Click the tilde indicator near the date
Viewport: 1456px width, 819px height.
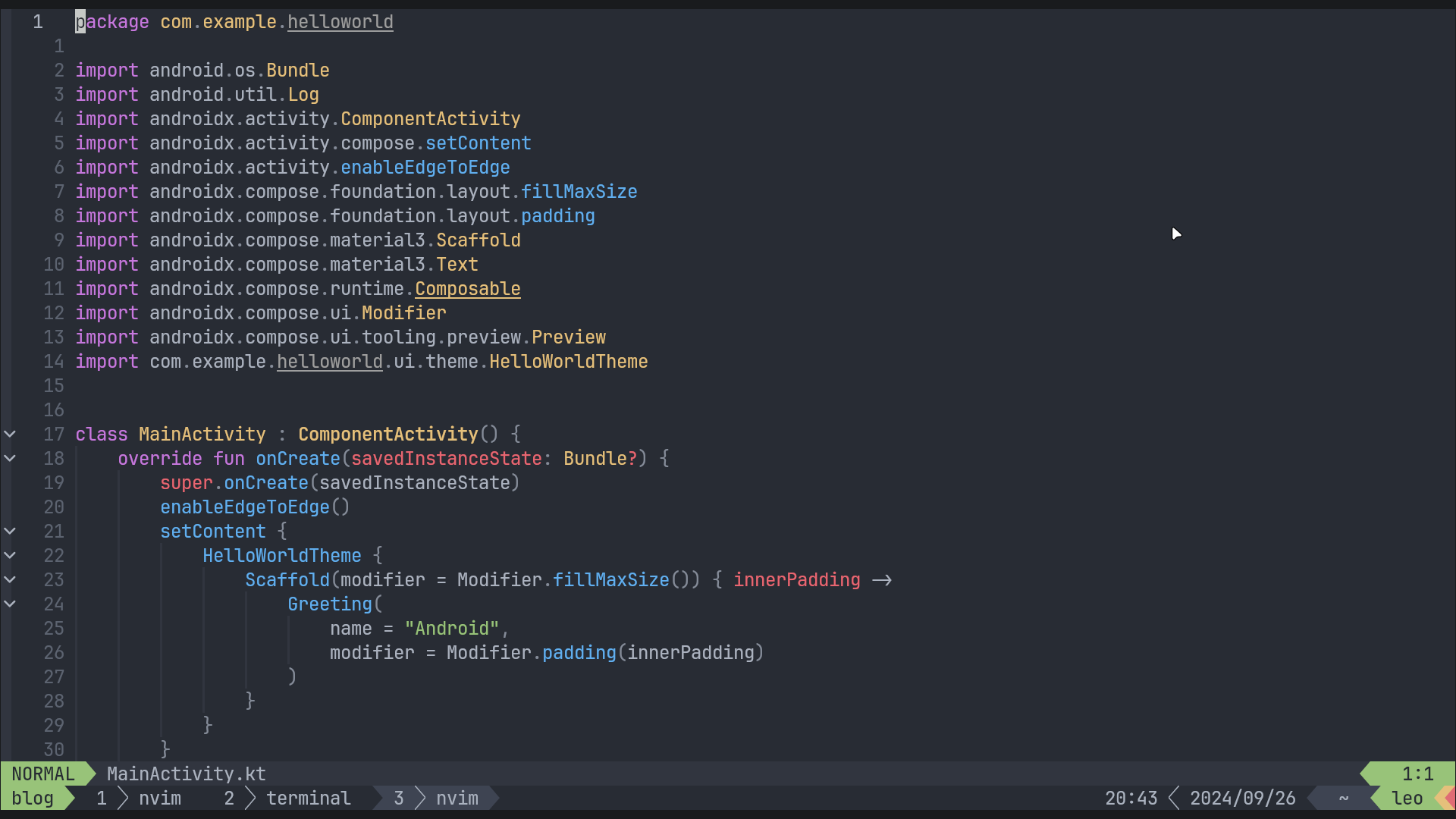pos(1343,798)
